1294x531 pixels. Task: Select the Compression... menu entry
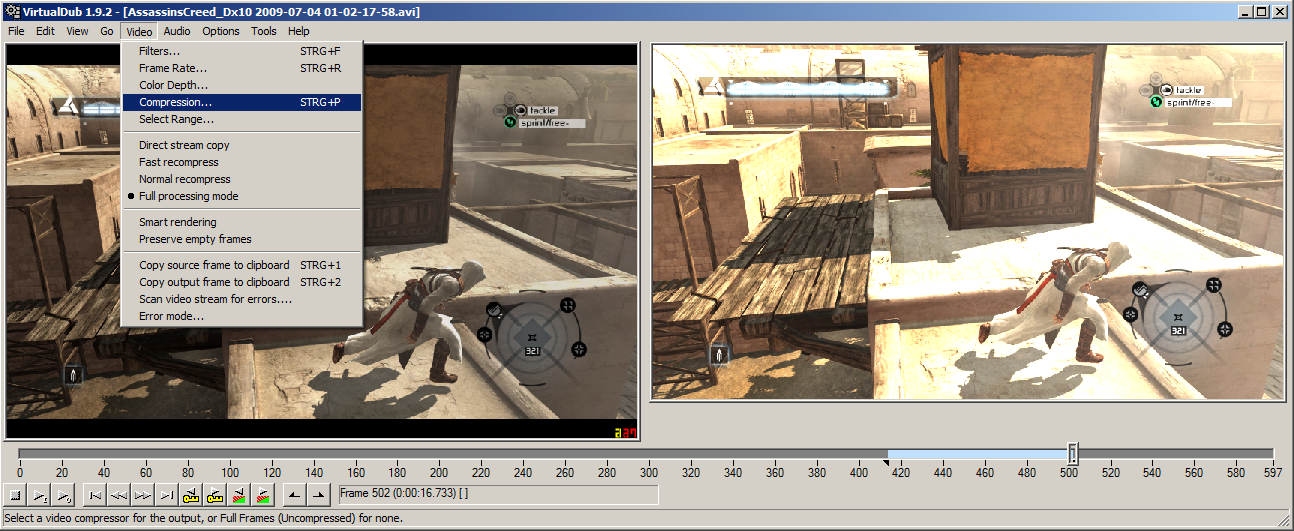[241, 102]
